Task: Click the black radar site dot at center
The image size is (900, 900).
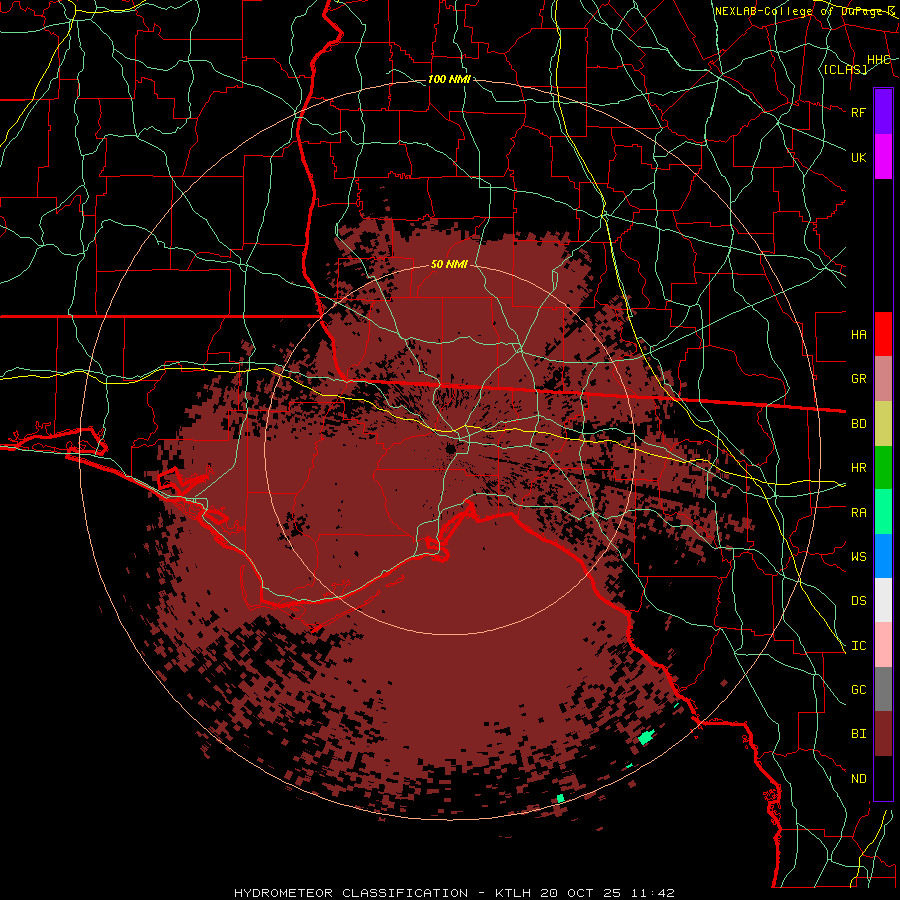Action: point(450,449)
